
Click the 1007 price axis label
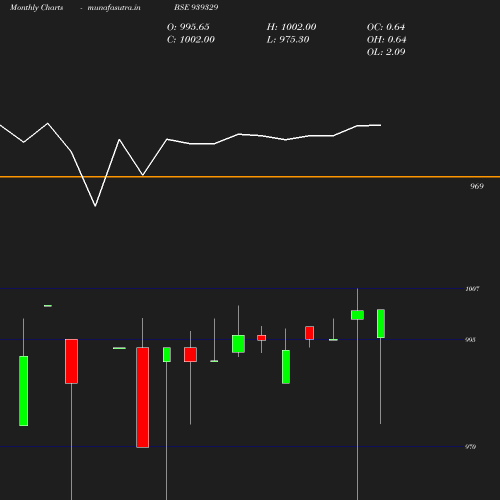(x=472, y=289)
